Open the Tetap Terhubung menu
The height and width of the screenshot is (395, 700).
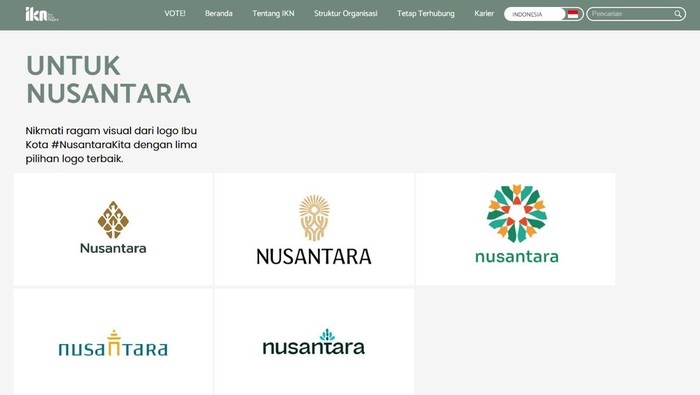[x=426, y=13]
